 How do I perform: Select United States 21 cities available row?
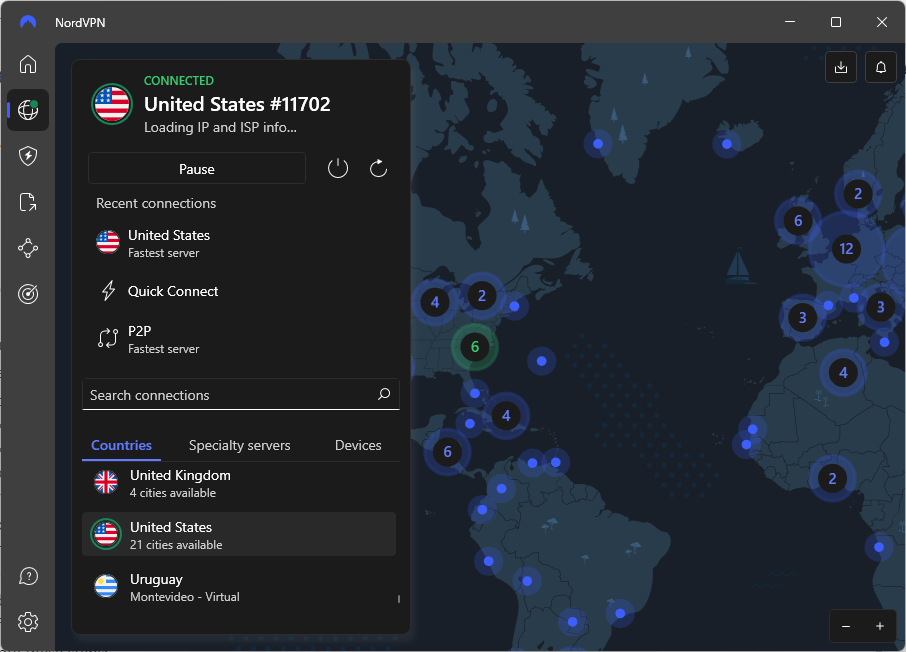pos(239,534)
